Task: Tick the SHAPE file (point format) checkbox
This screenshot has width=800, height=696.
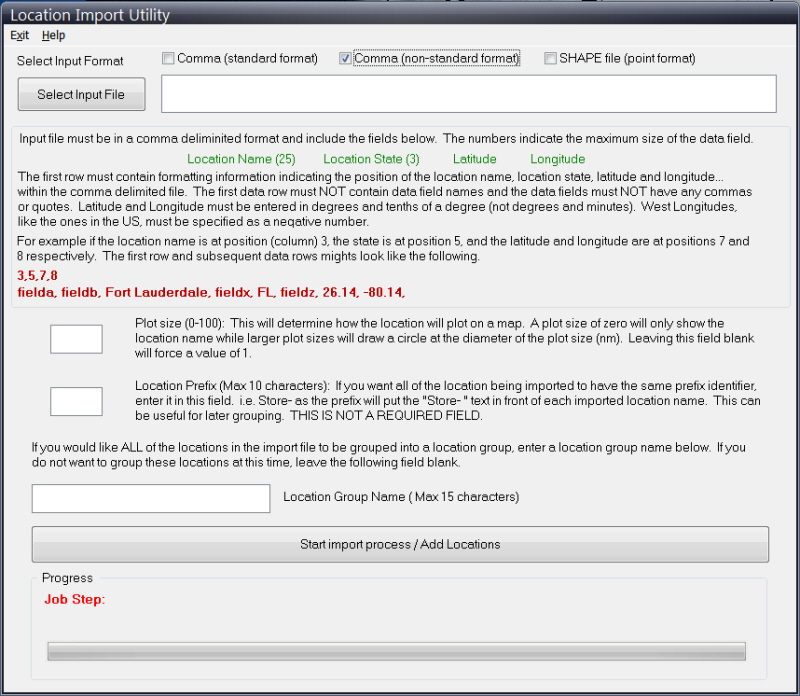Action: [x=550, y=59]
